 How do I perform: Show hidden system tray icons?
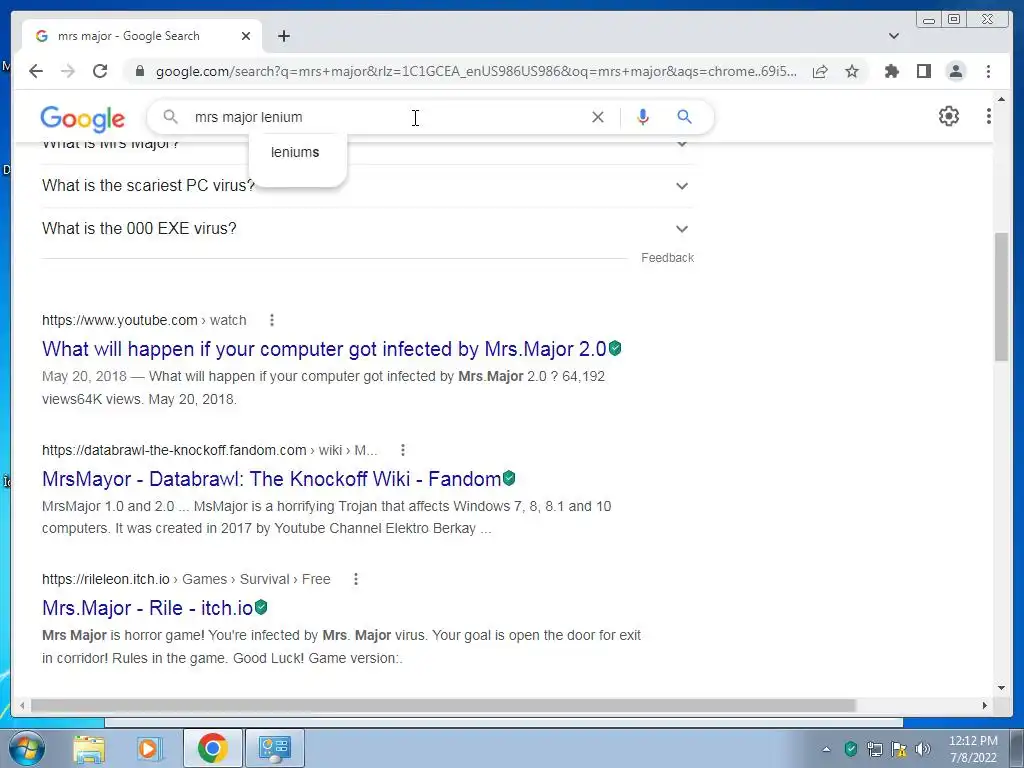tap(826, 749)
